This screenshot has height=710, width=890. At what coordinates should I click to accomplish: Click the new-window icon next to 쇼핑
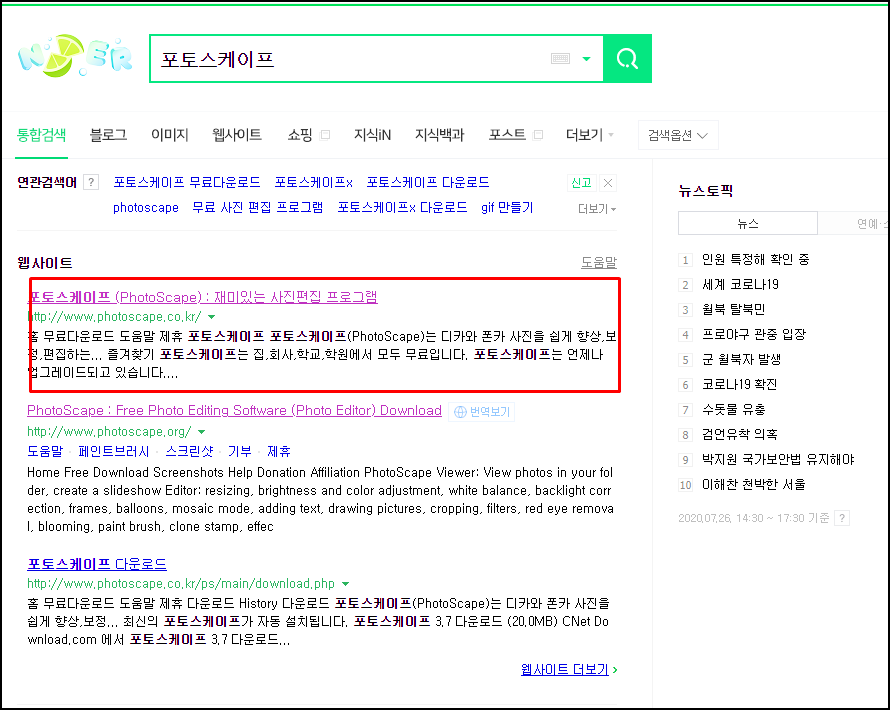(x=325, y=135)
